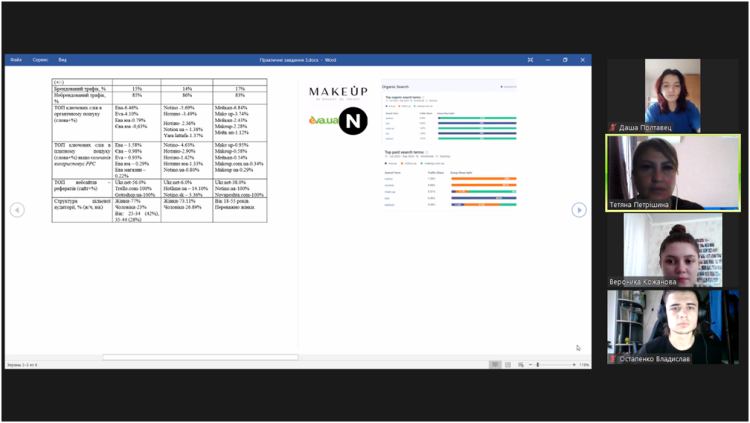Screen dimensions: 750x423
Task: Open the Сервис menu
Action: 40,60
